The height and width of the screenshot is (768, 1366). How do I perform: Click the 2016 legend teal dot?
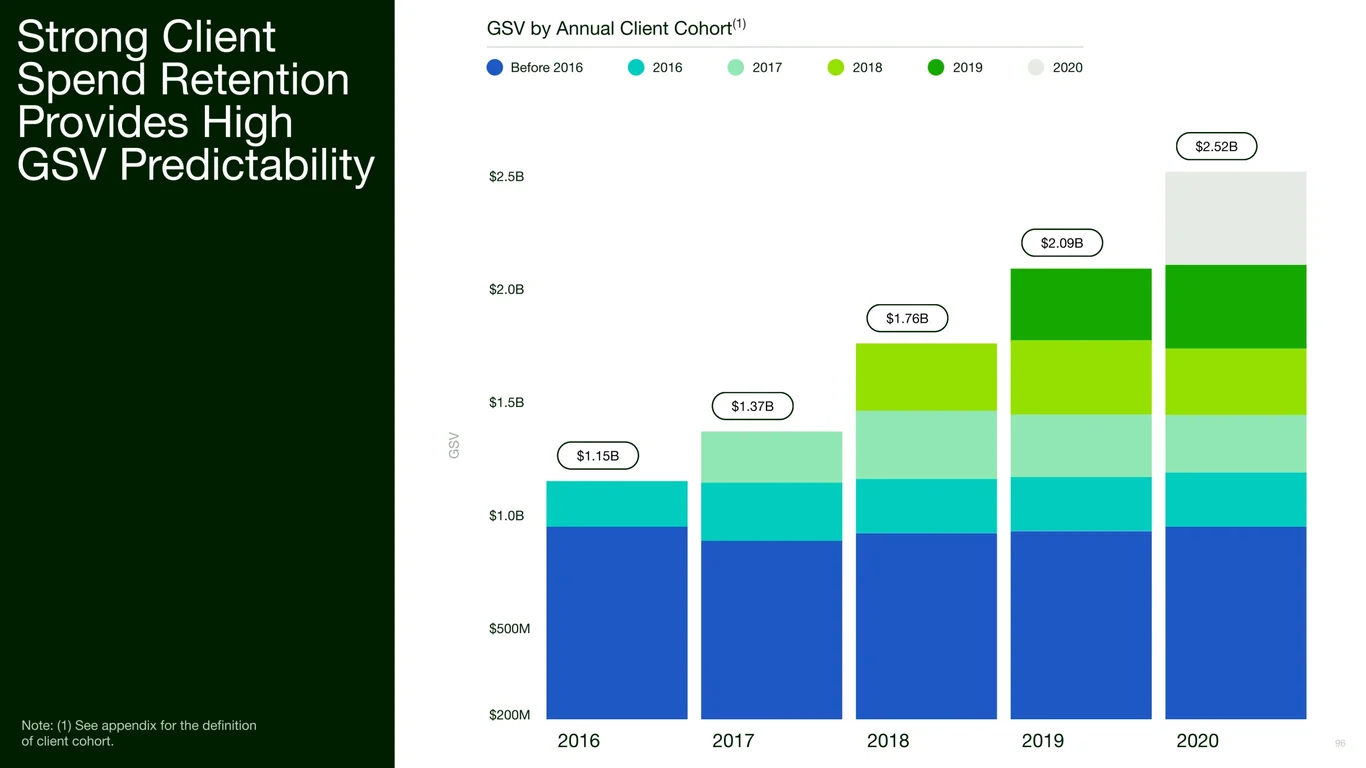click(x=636, y=68)
